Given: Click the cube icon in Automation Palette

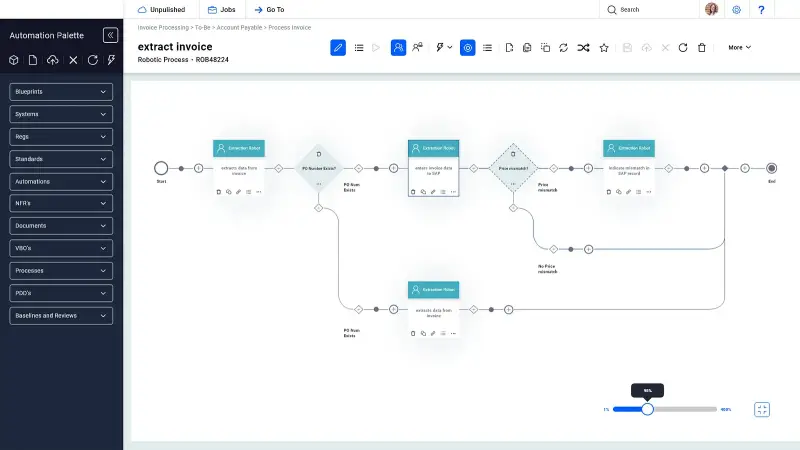Looking at the screenshot, I should click(x=14, y=60).
